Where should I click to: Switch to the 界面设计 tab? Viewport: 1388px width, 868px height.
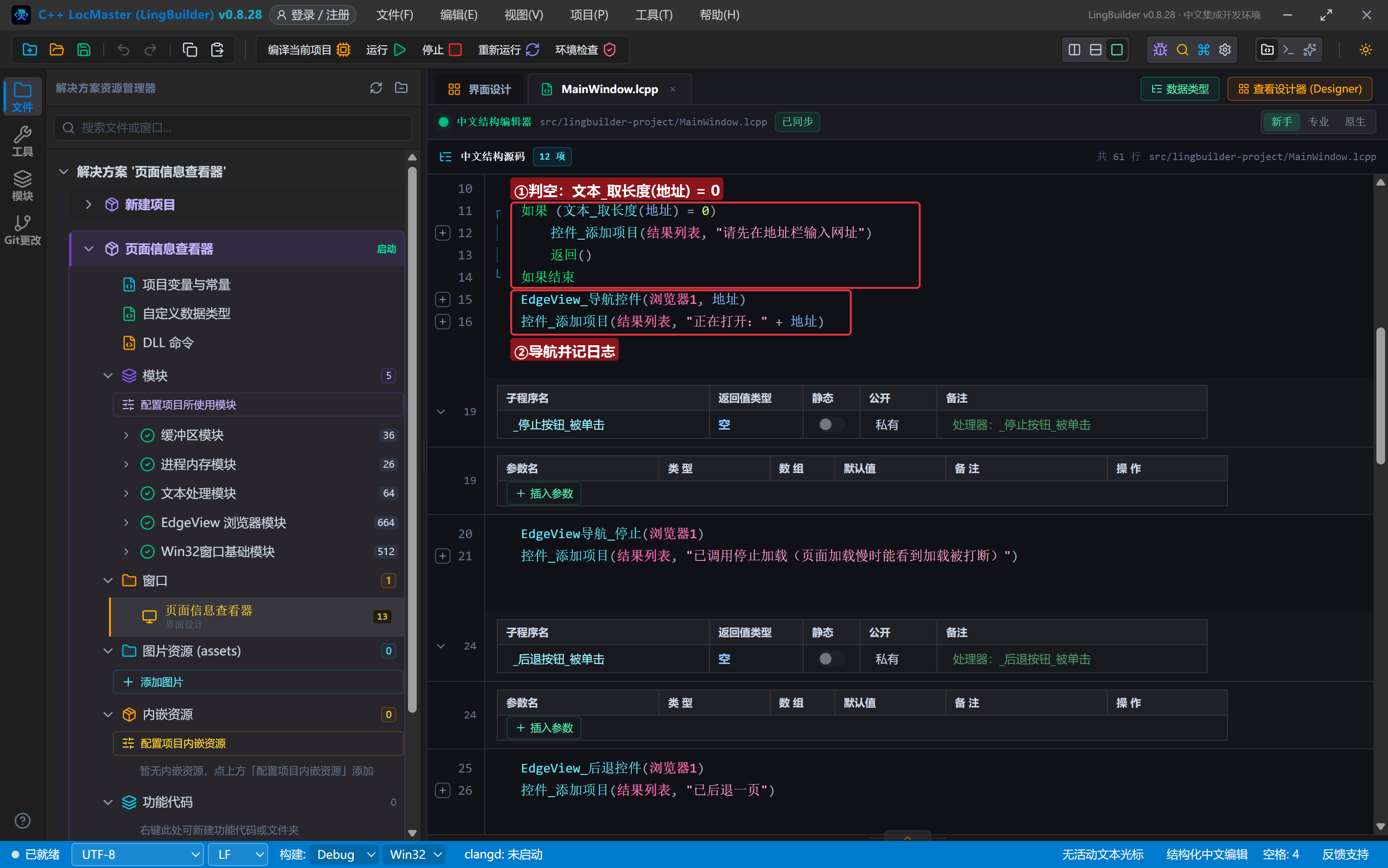479,89
